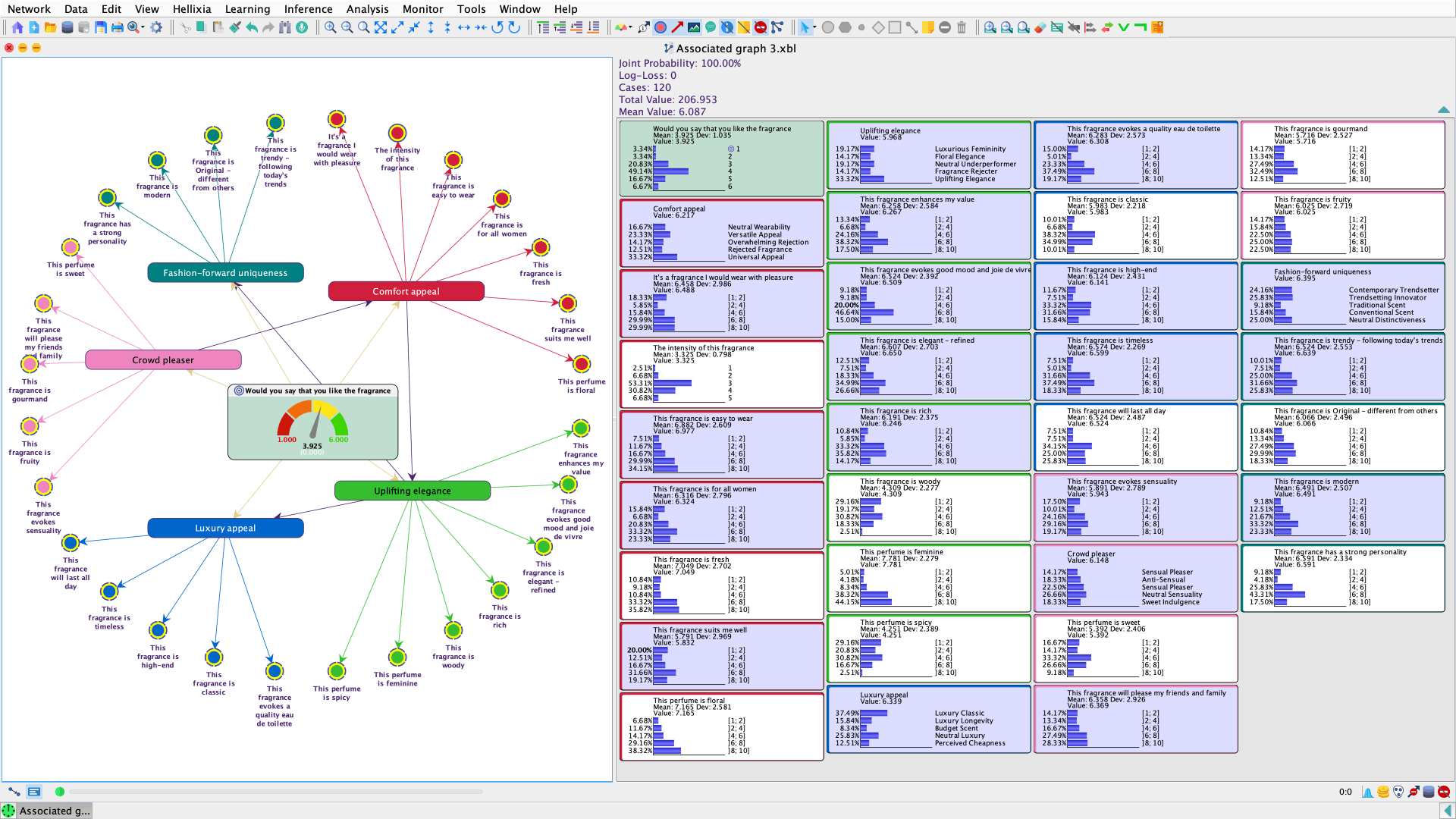Image resolution: width=1456 pixels, height=819 pixels.
Task: Click the node creation circle tool
Action: coord(828,27)
